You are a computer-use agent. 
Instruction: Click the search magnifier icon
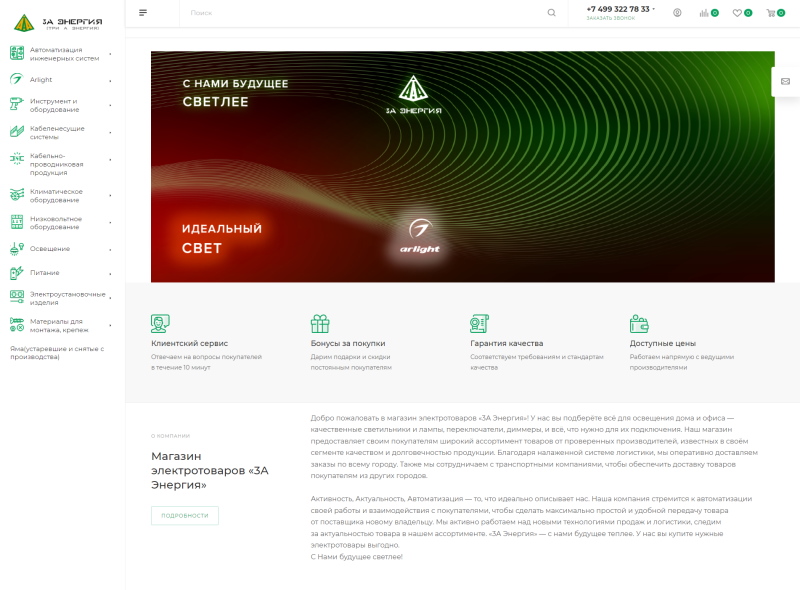click(551, 13)
